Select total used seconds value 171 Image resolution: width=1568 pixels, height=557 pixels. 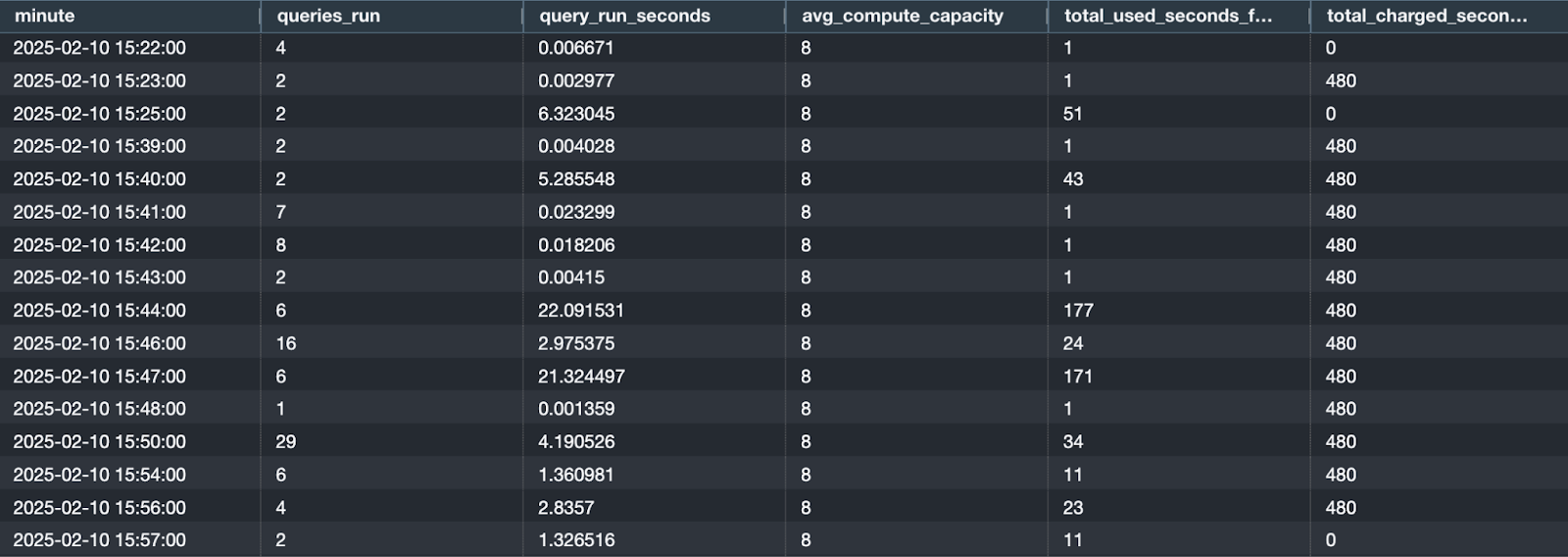point(1078,377)
